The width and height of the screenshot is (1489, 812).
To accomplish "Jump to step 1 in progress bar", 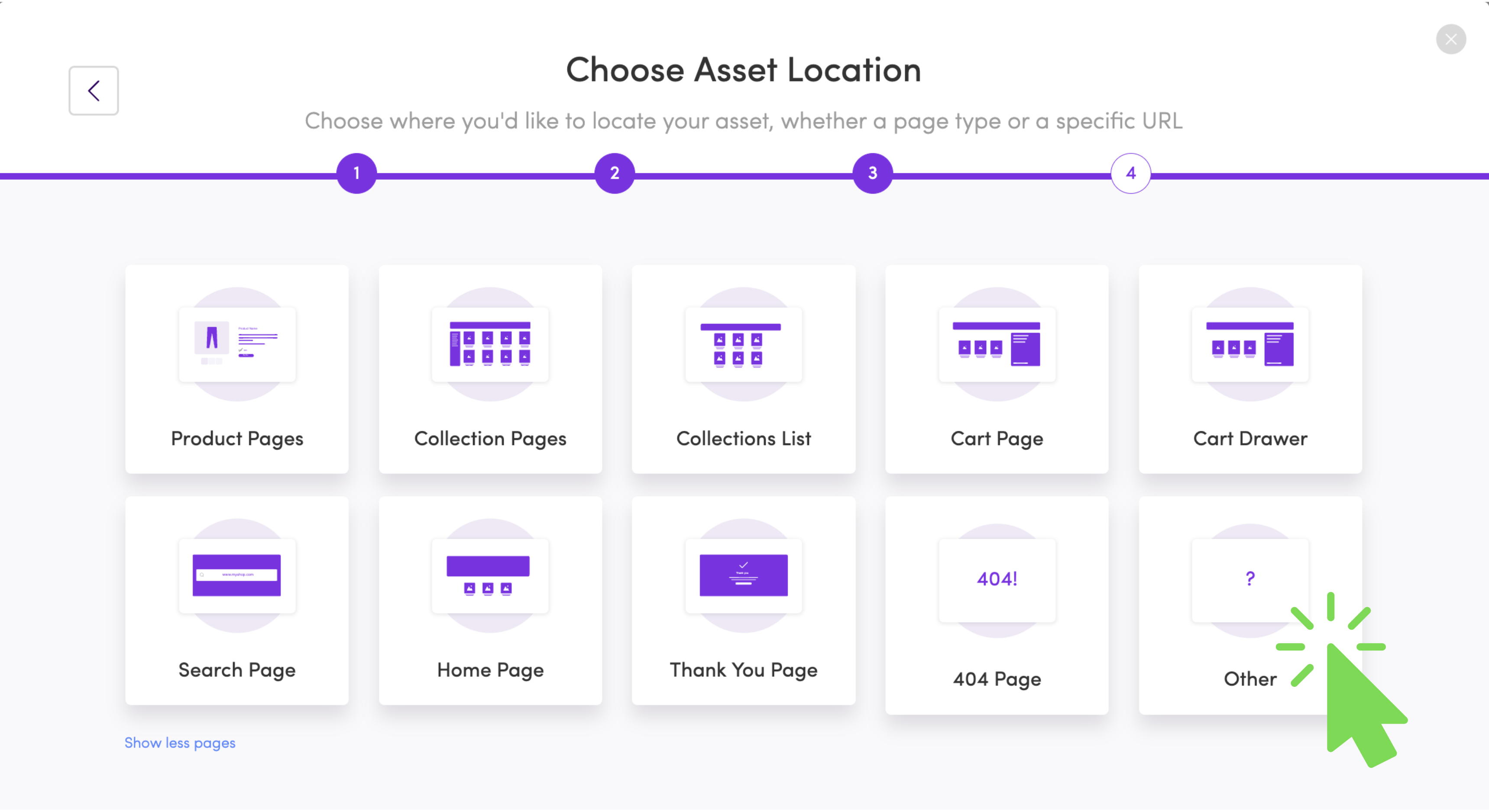I will tap(356, 173).
